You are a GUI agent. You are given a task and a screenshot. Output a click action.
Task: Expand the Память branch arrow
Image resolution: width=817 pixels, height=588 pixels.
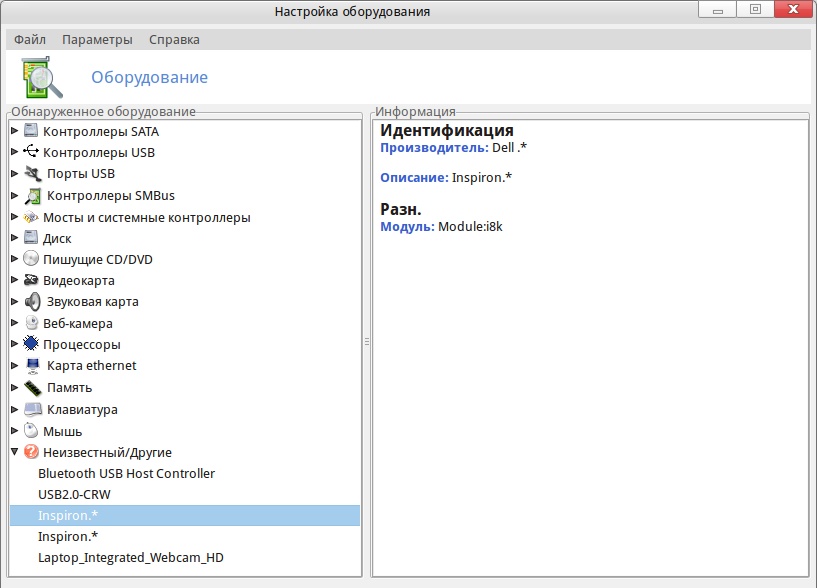[15, 387]
